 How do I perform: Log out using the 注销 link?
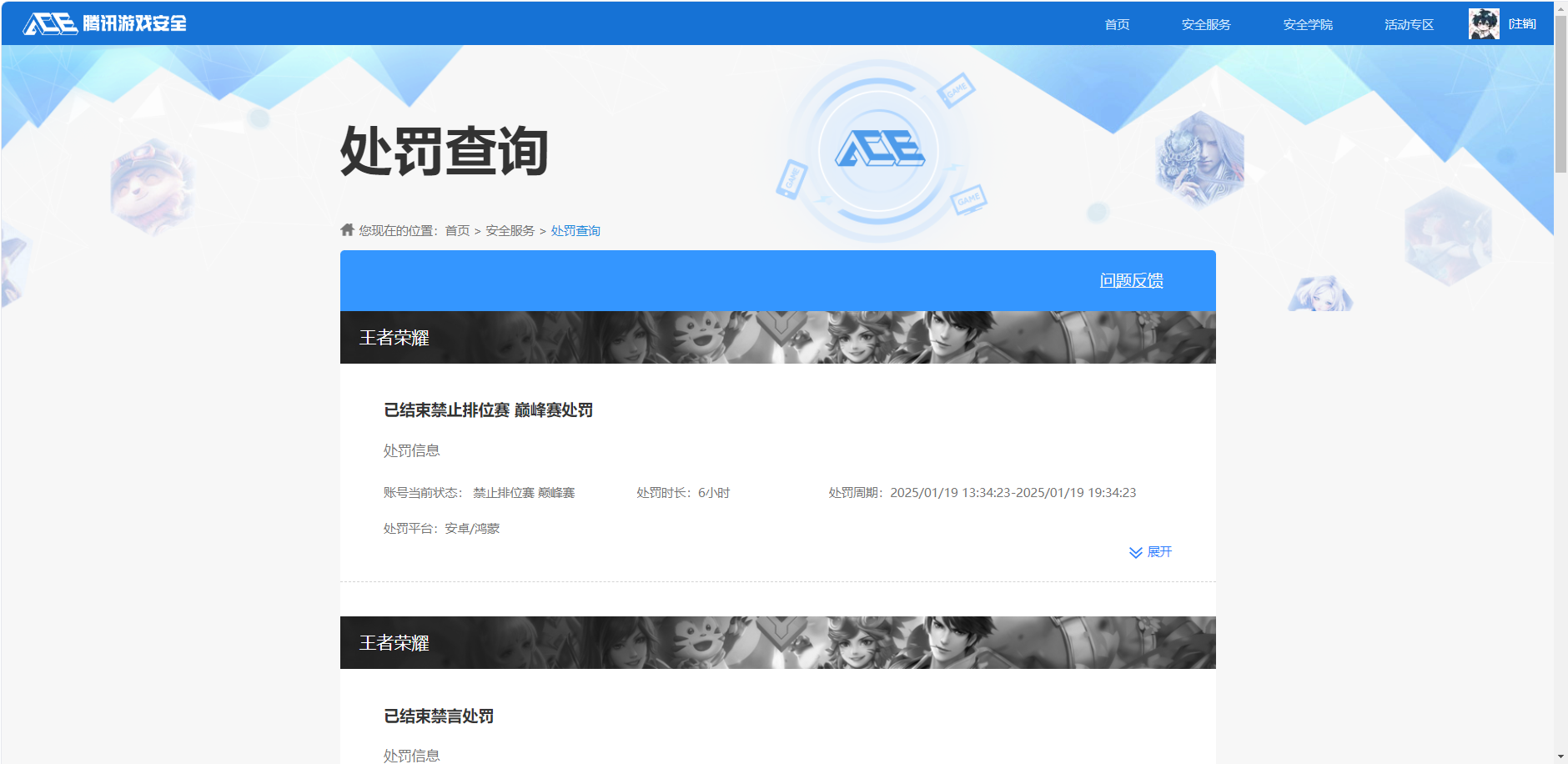[x=1522, y=24]
